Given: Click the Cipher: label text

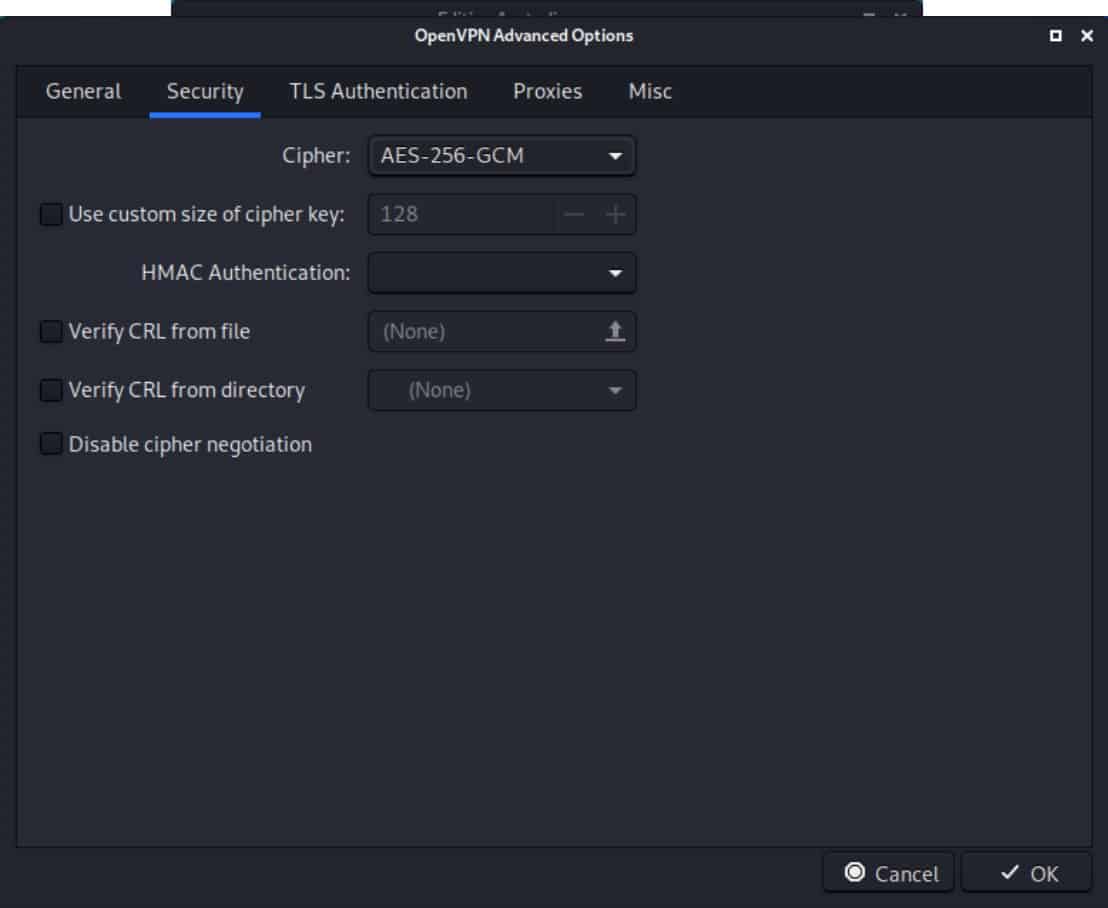Looking at the screenshot, I should tap(316, 155).
